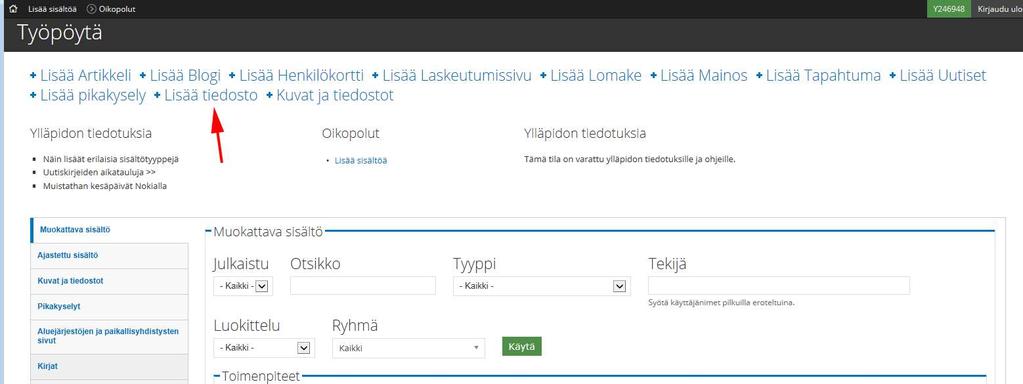
Task: Click the Työpöytä page title
Action: [x=60, y=33]
